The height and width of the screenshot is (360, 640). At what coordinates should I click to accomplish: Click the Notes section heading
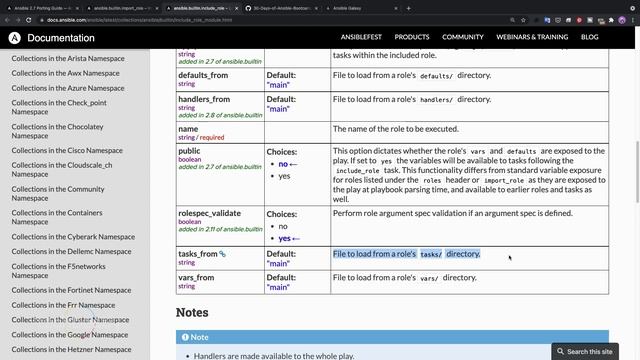[x=192, y=312]
